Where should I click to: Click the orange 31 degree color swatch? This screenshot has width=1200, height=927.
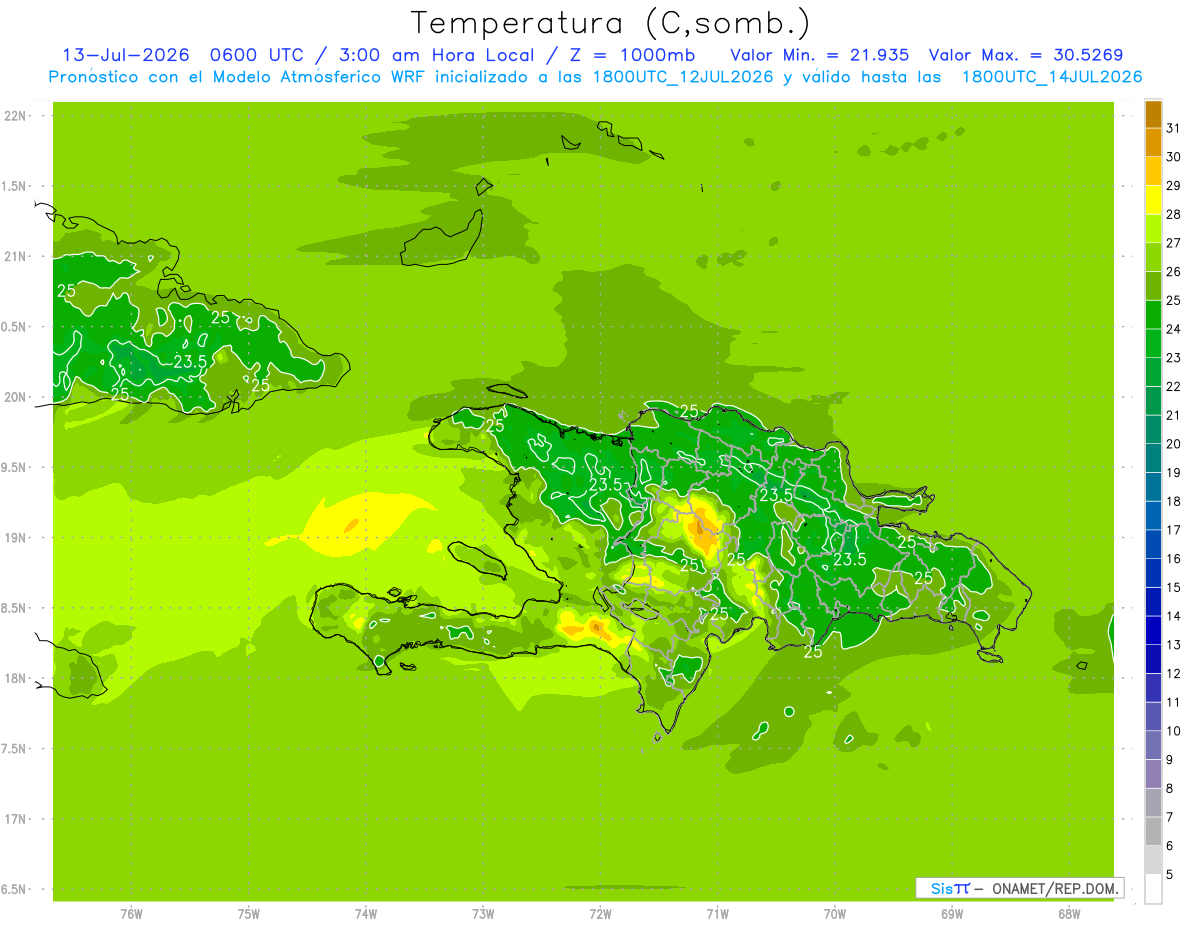click(x=1153, y=114)
